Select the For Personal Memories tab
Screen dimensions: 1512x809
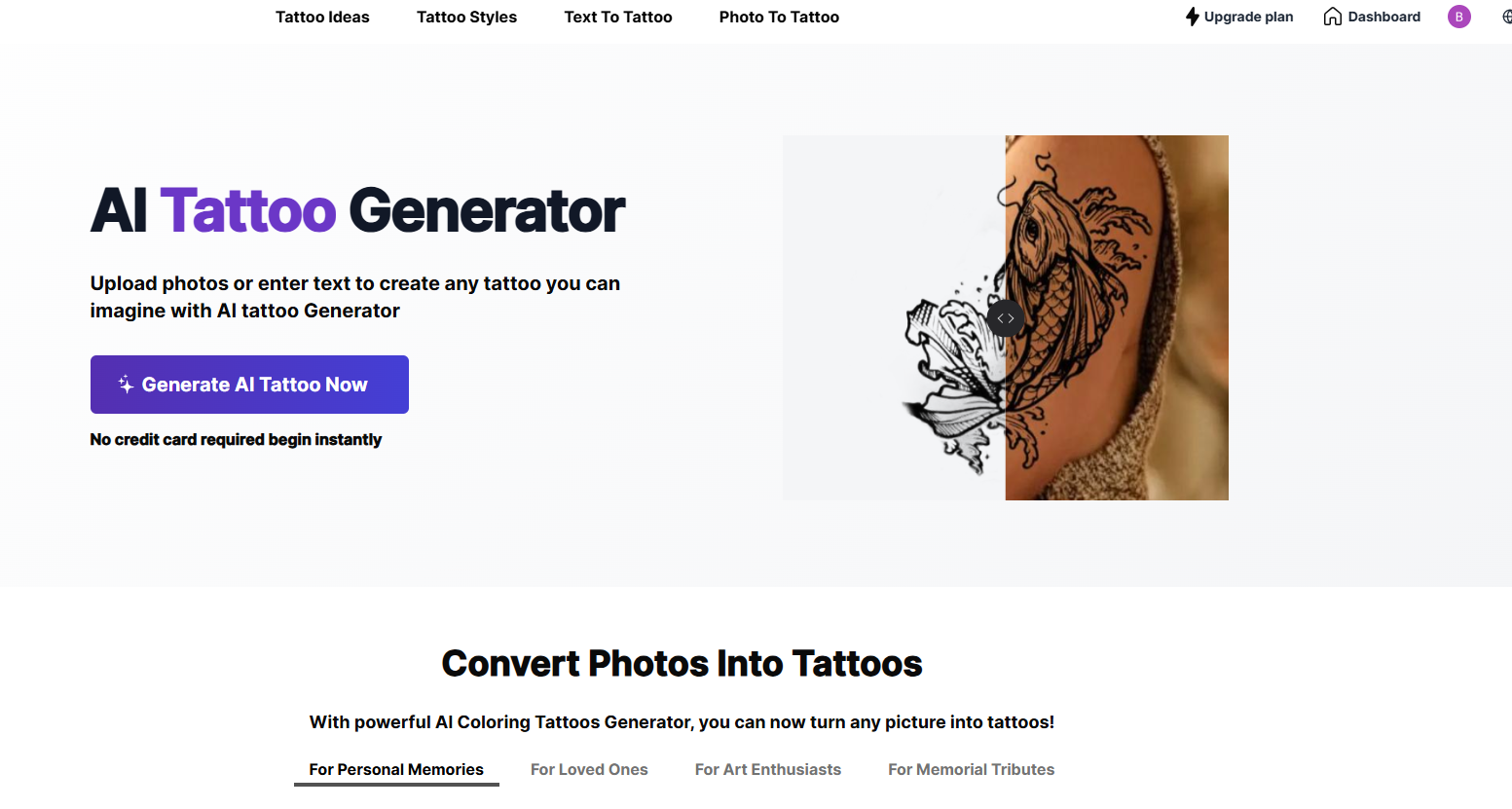396,769
